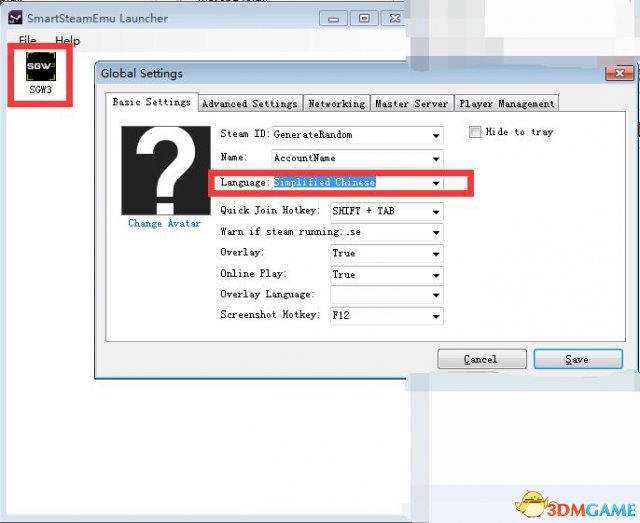
Task: Click the SmartSteamEmu Launcher title bar icon
Action: [x=14, y=18]
